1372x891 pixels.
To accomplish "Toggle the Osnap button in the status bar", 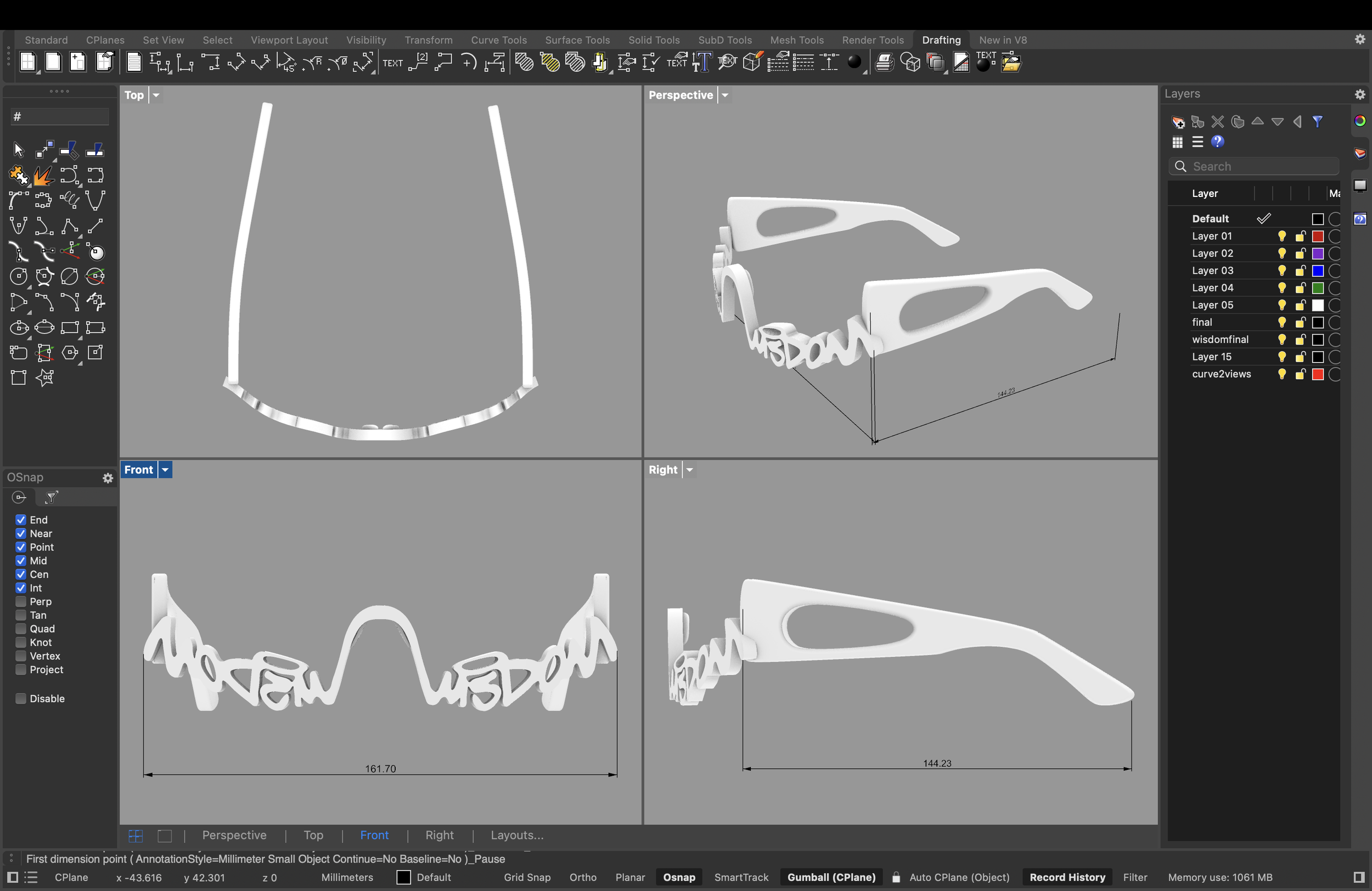I will (x=679, y=877).
